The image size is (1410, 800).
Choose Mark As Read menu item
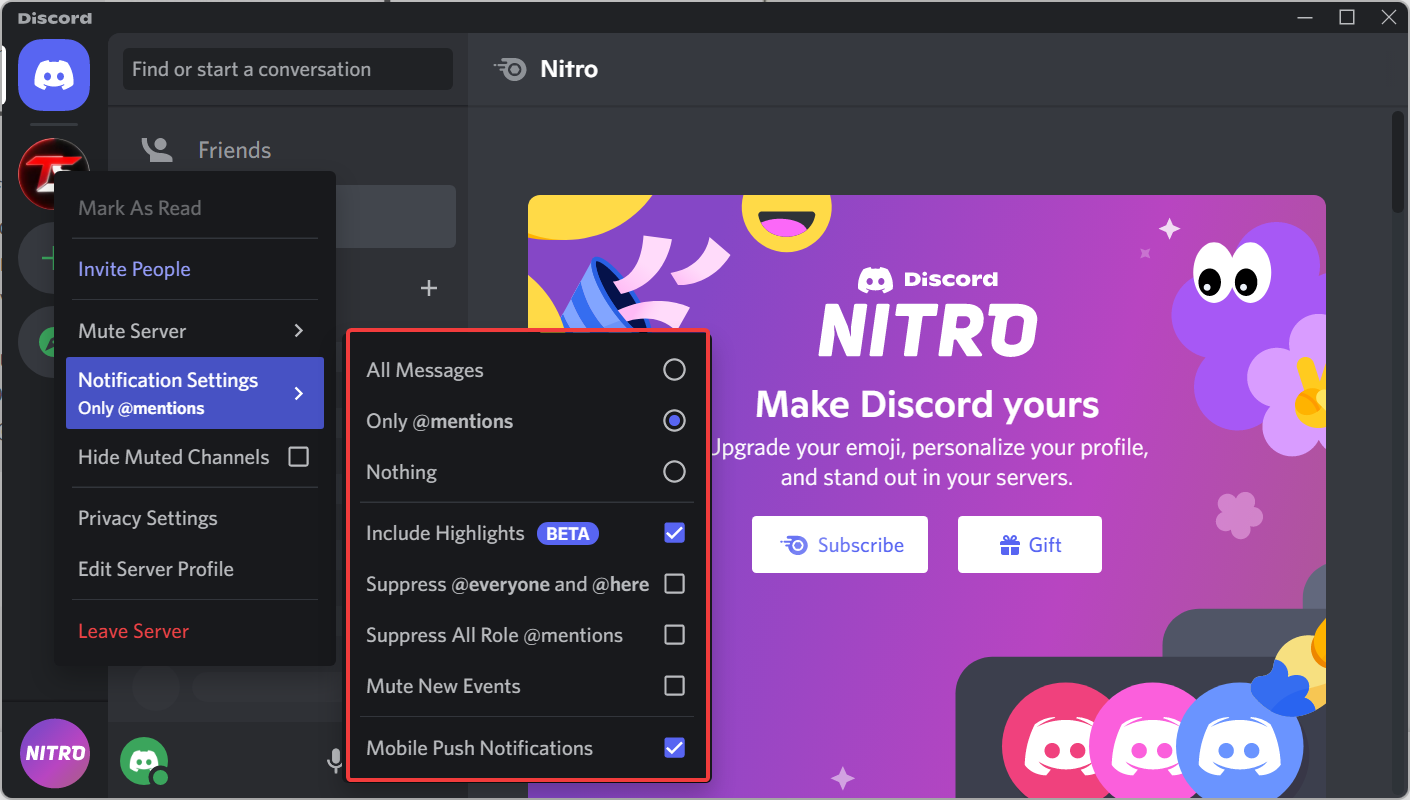pos(195,208)
